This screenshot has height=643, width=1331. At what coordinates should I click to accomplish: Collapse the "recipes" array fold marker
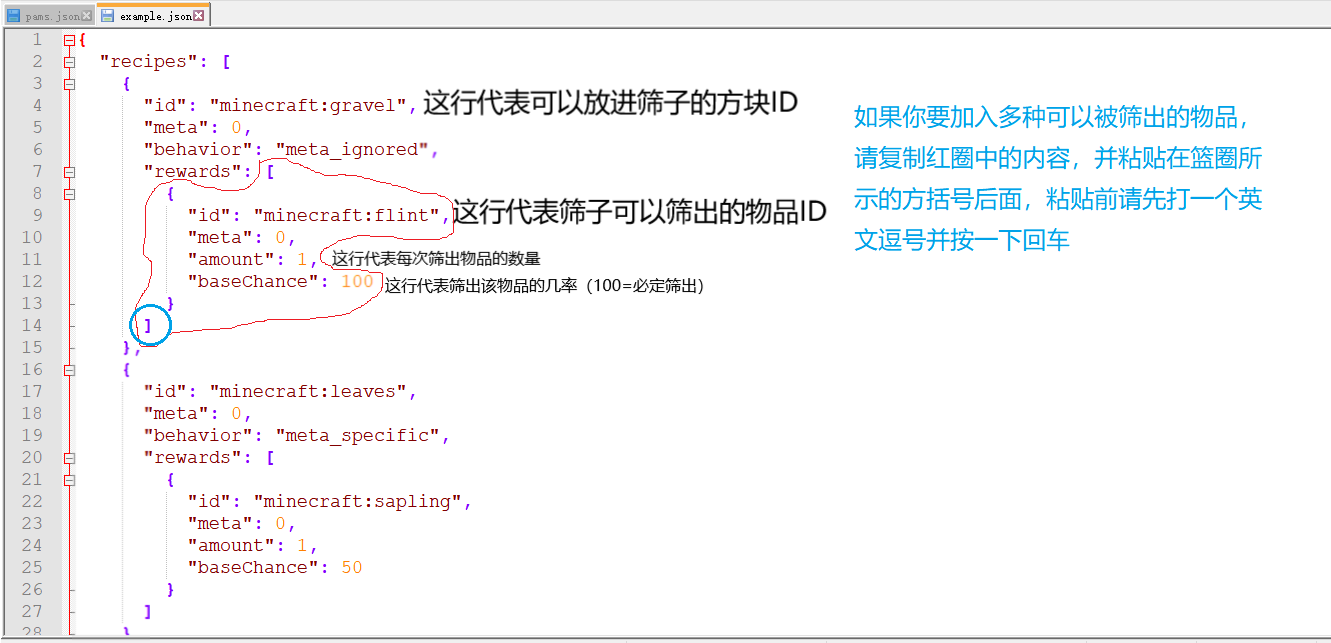click(68, 62)
